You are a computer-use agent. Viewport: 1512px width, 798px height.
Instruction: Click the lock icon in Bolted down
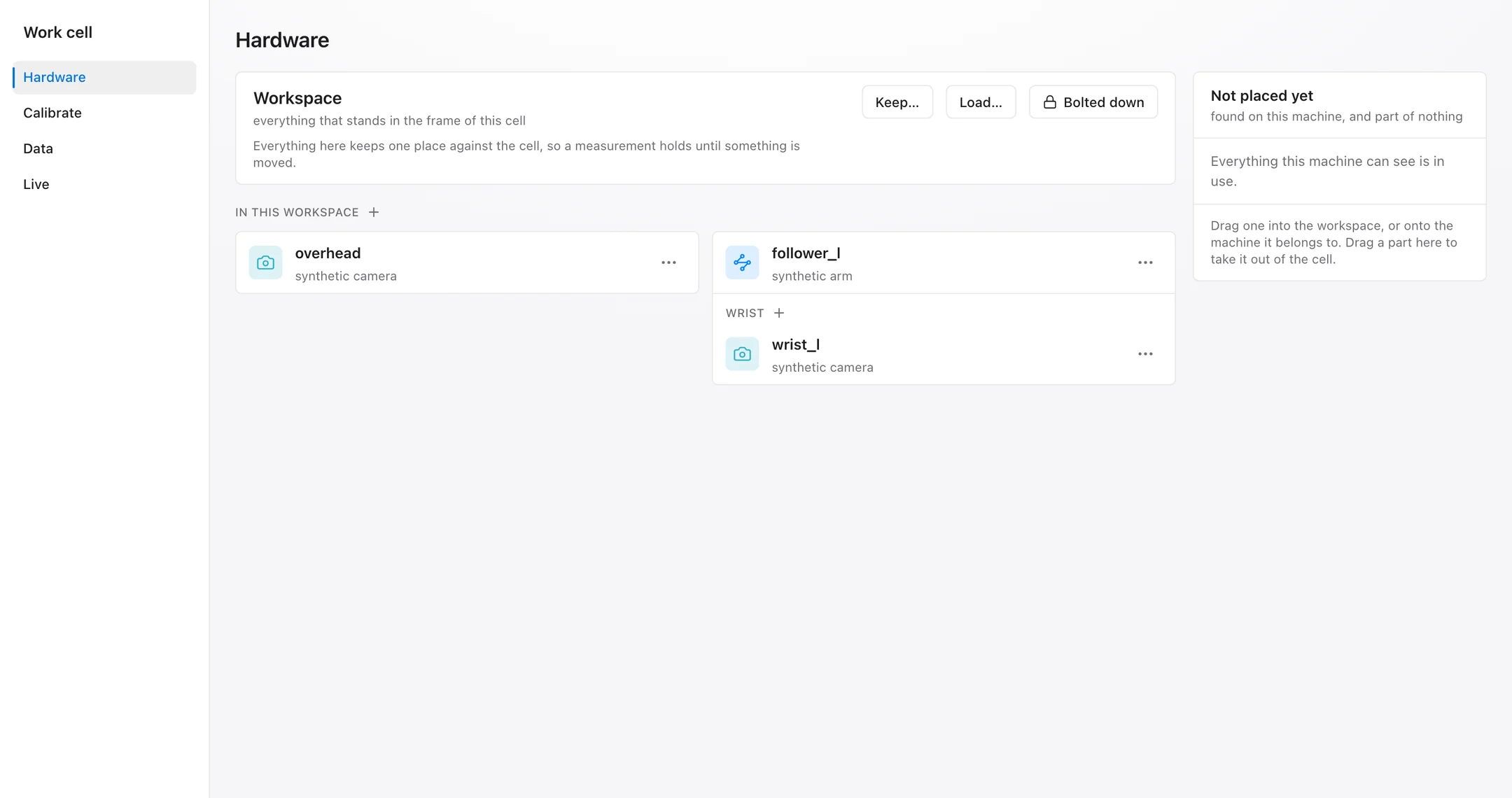pyautogui.click(x=1049, y=102)
